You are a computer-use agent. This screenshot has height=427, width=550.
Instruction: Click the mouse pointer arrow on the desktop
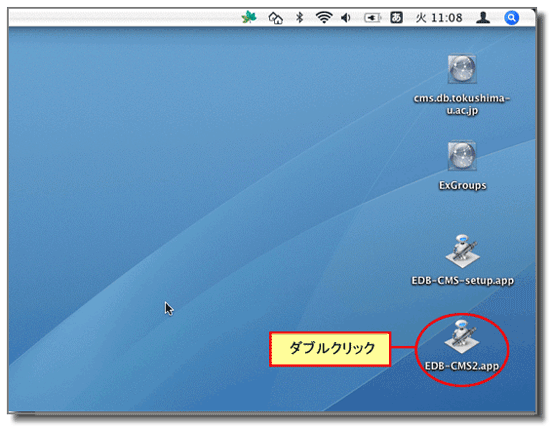click(x=169, y=309)
